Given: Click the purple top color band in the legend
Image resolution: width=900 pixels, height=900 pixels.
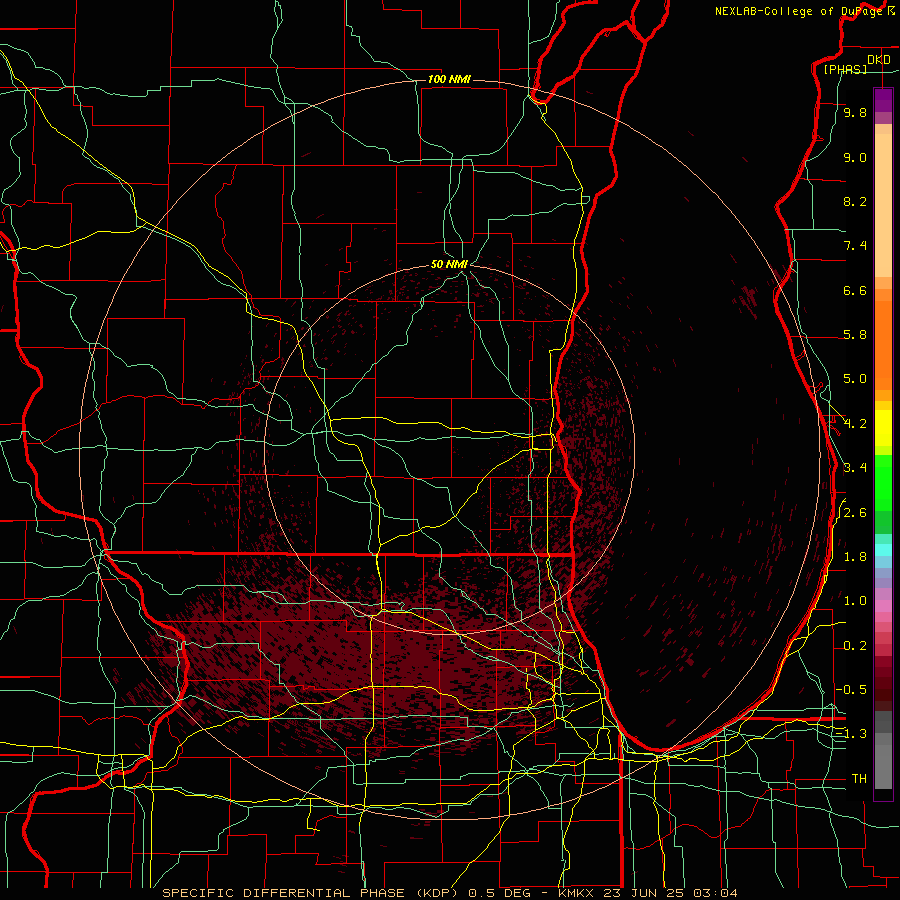Looking at the screenshot, I should [883, 100].
